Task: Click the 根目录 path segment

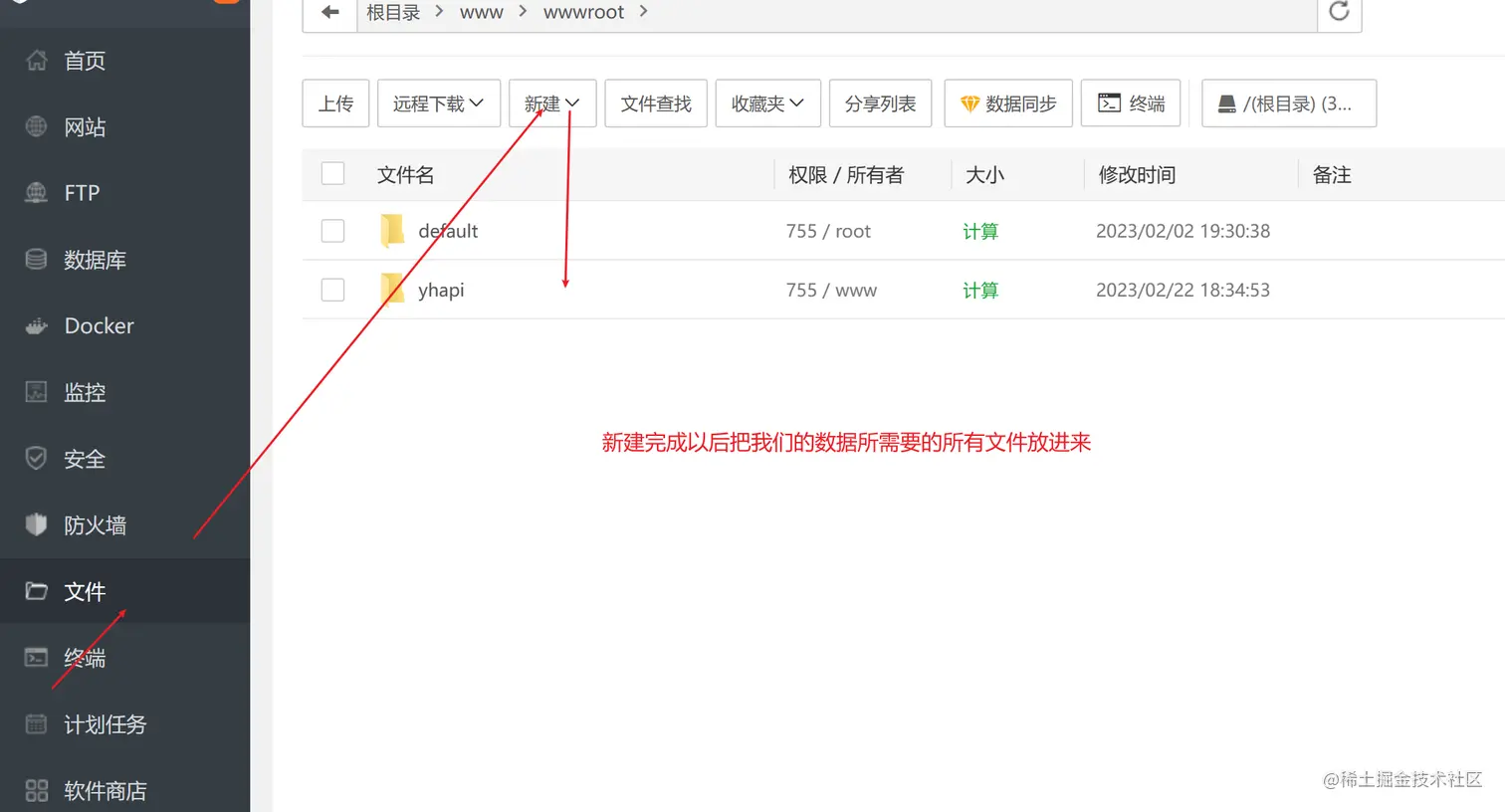Action: click(x=393, y=12)
